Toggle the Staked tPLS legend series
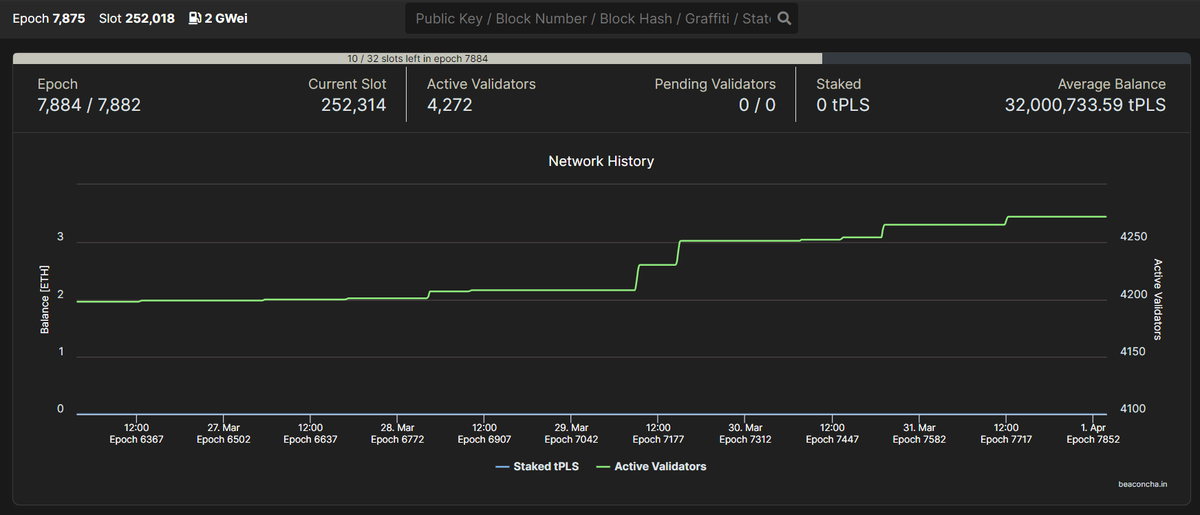 tap(538, 466)
